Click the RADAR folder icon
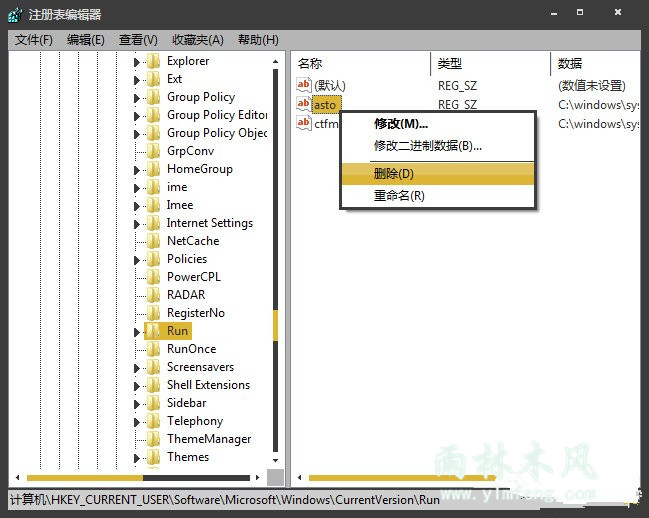The height and width of the screenshot is (518, 649). coord(154,295)
